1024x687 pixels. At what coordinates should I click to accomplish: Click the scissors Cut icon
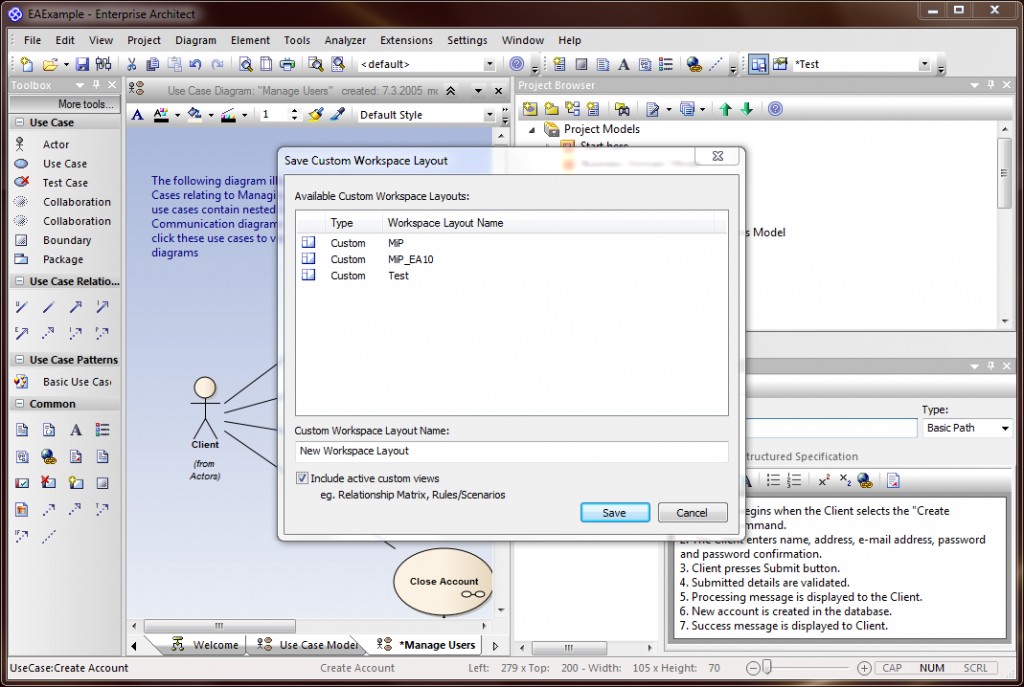pyautogui.click(x=131, y=64)
